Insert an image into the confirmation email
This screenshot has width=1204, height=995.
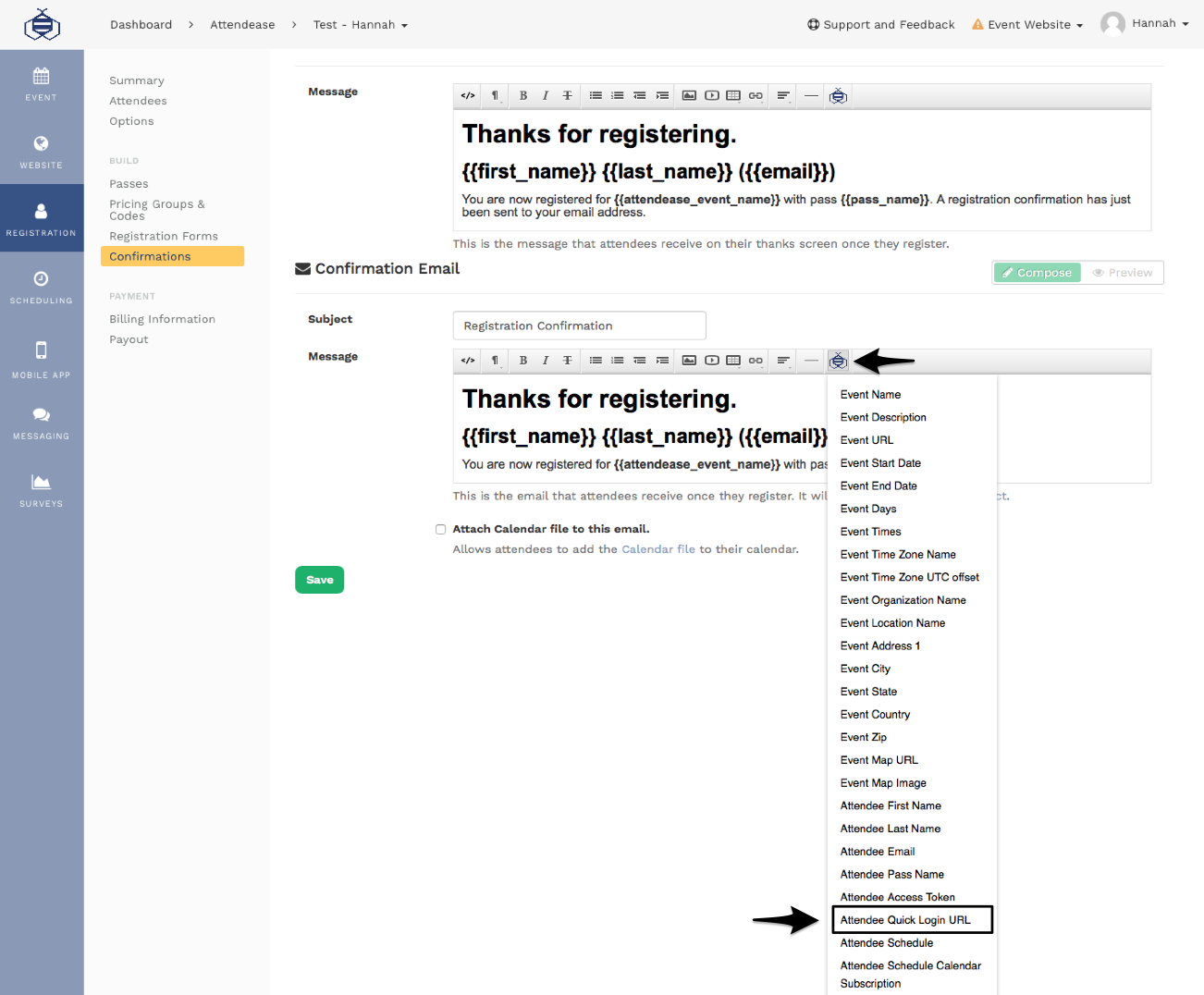tap(689, 361)
